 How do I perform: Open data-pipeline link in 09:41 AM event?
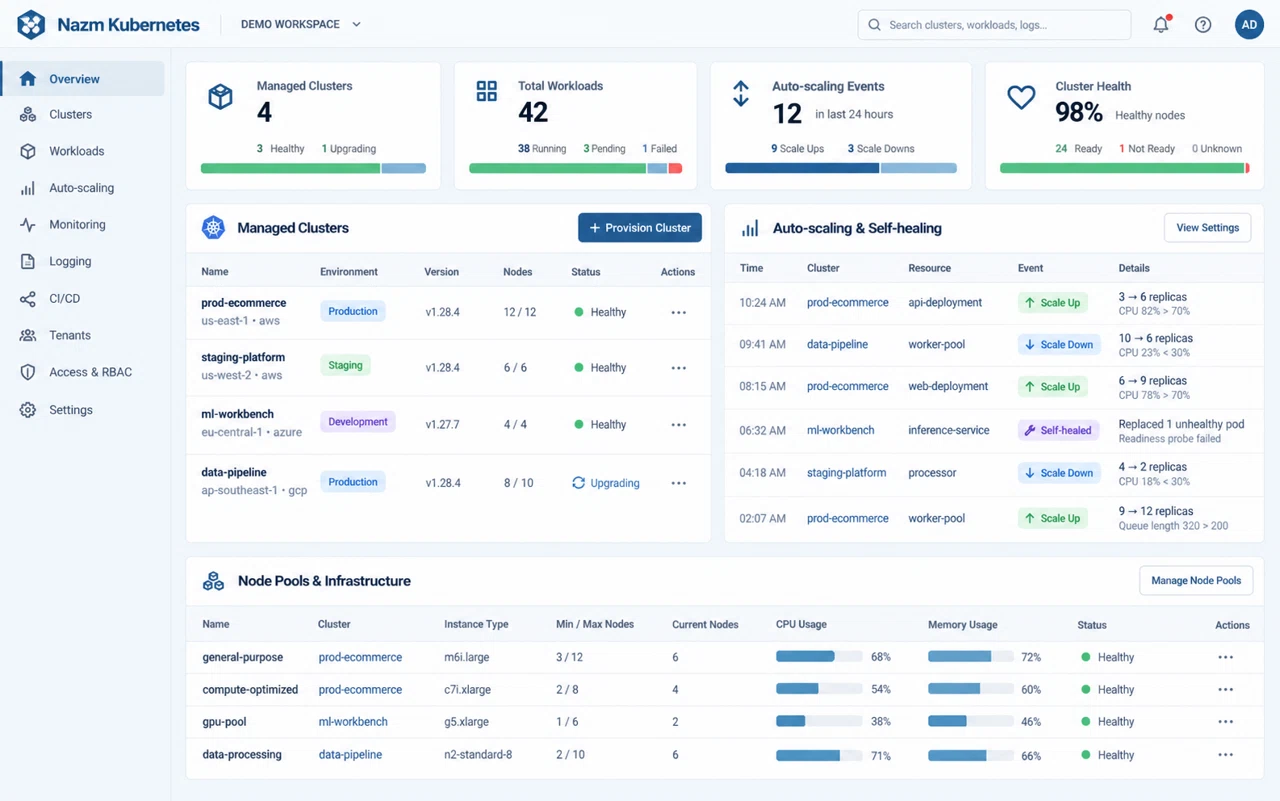click(837, 345)
